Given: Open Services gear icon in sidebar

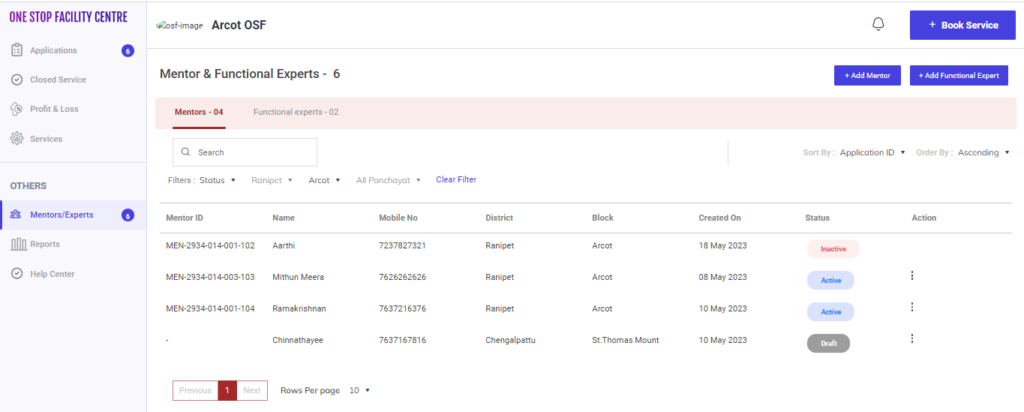Looking at the screenshot, I should point(17,139).
